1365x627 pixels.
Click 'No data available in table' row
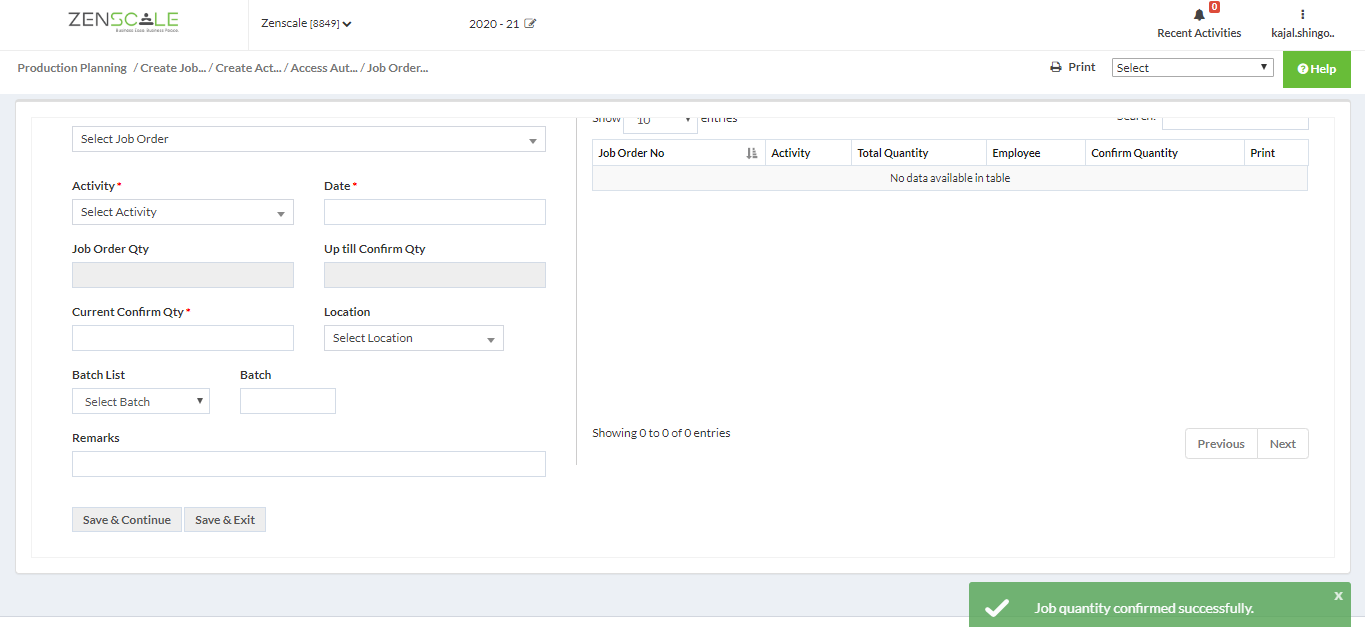pyautogui.click(x=950, y=178)
